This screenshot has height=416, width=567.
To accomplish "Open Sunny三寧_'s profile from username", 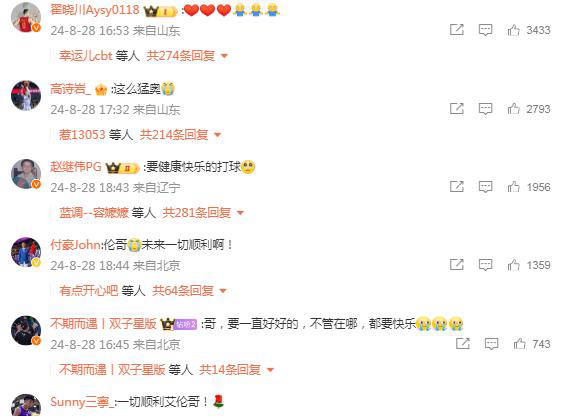I will 82,402.
